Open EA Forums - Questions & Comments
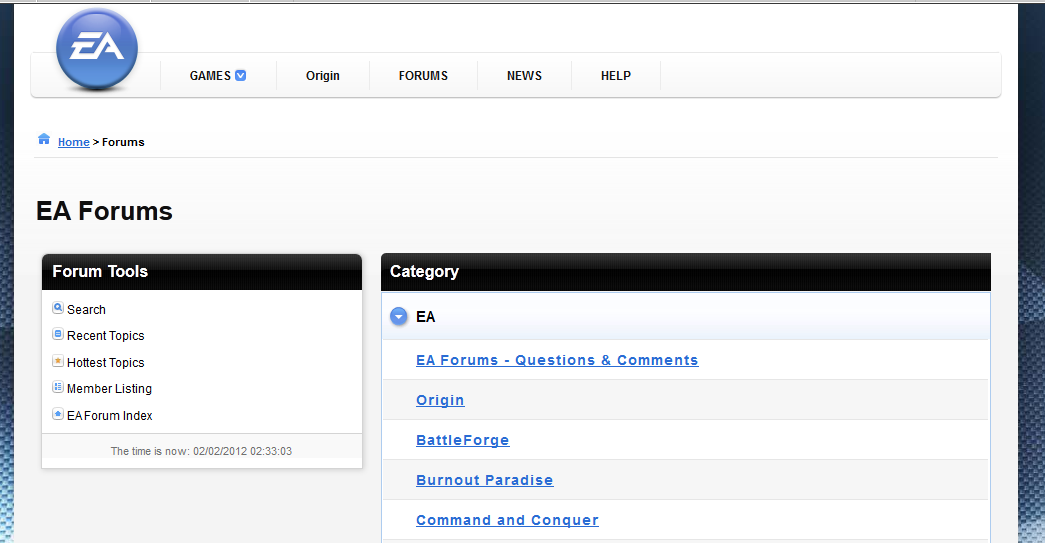1045x543 pixels. (x=557, y=360)
